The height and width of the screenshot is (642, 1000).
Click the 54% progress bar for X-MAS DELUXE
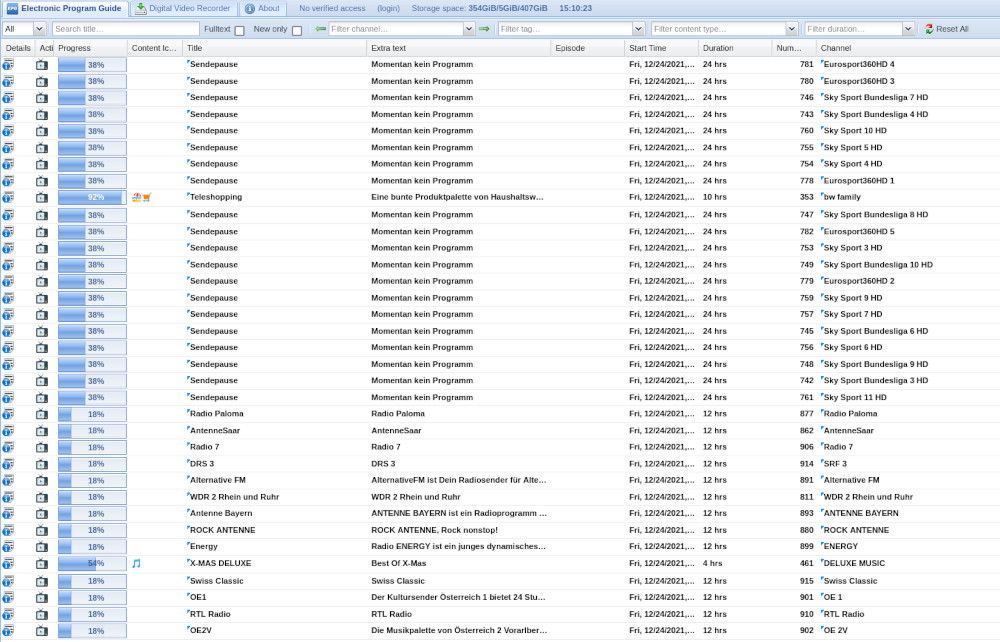point(92,564)
